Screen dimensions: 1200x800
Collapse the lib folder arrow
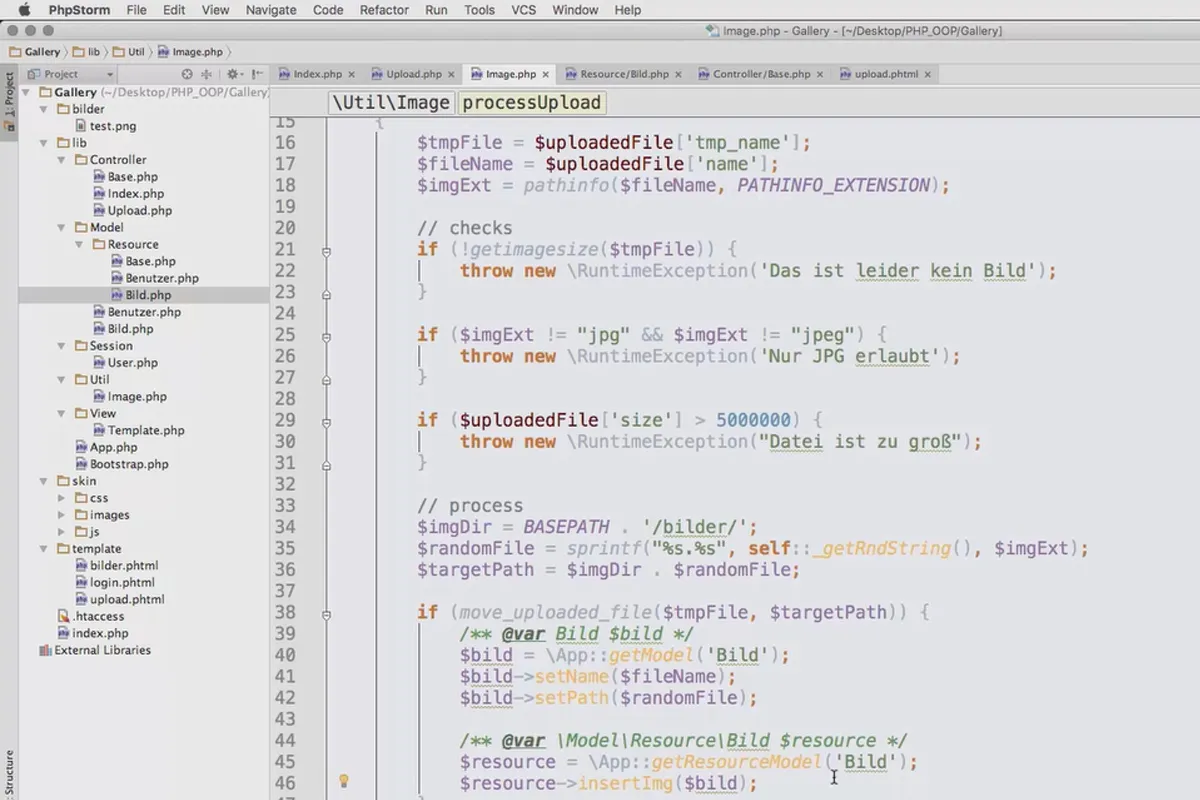45,143
